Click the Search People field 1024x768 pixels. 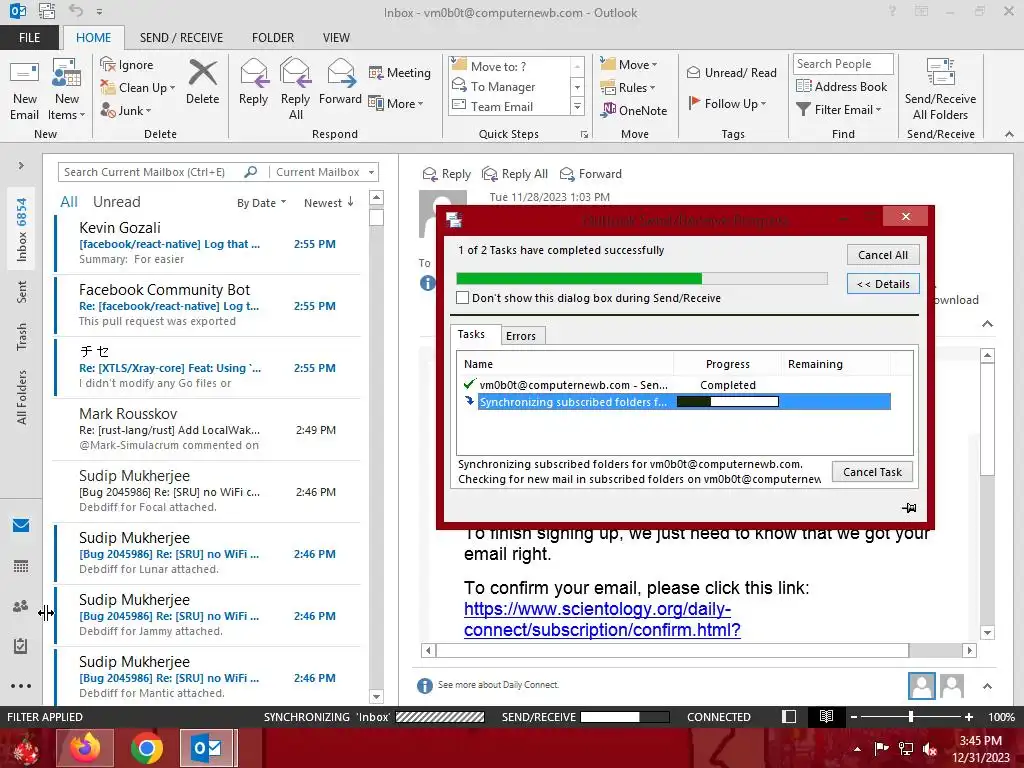[x=842, y=63]
